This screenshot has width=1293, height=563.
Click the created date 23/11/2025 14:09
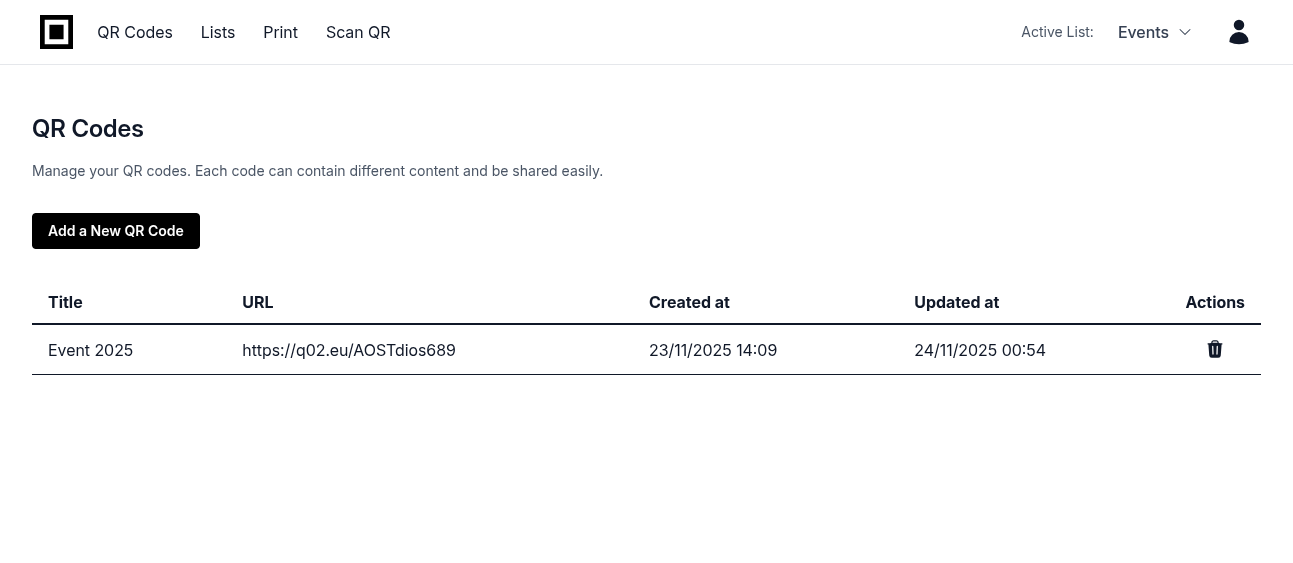coord(713,350)
